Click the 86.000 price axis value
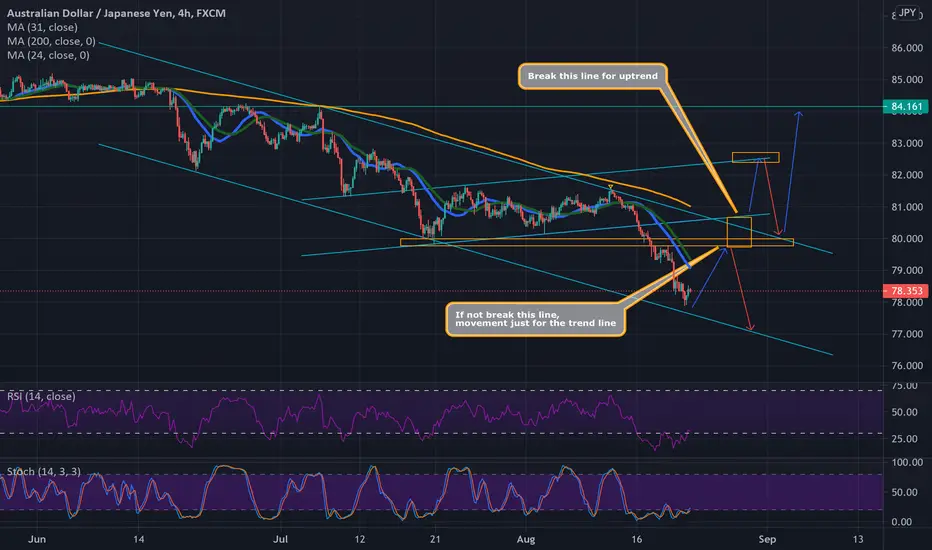932x550 pixels. point(907,48)
